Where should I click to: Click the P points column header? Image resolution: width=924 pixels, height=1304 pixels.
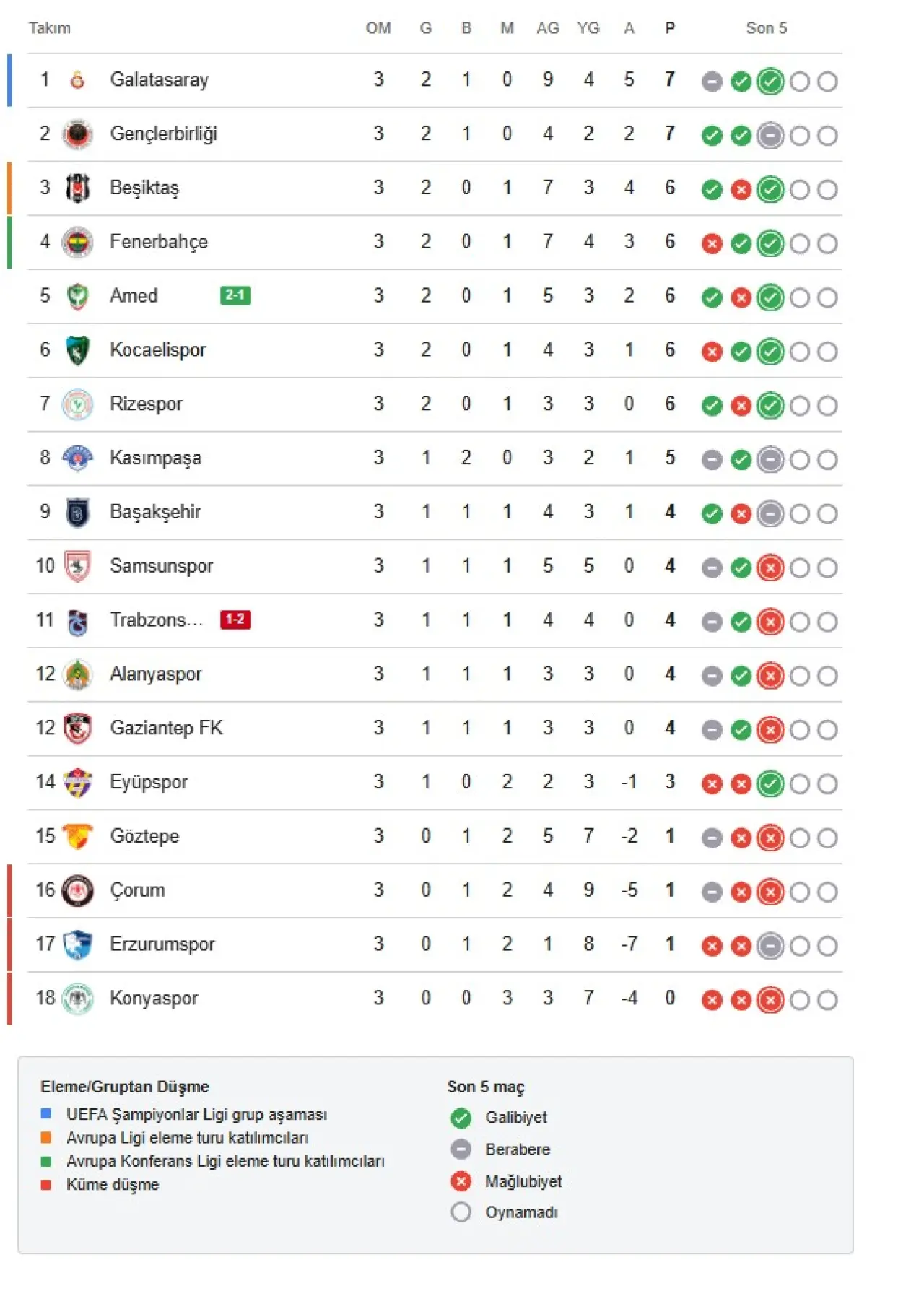pyautogui.click(x=670, y=28)
